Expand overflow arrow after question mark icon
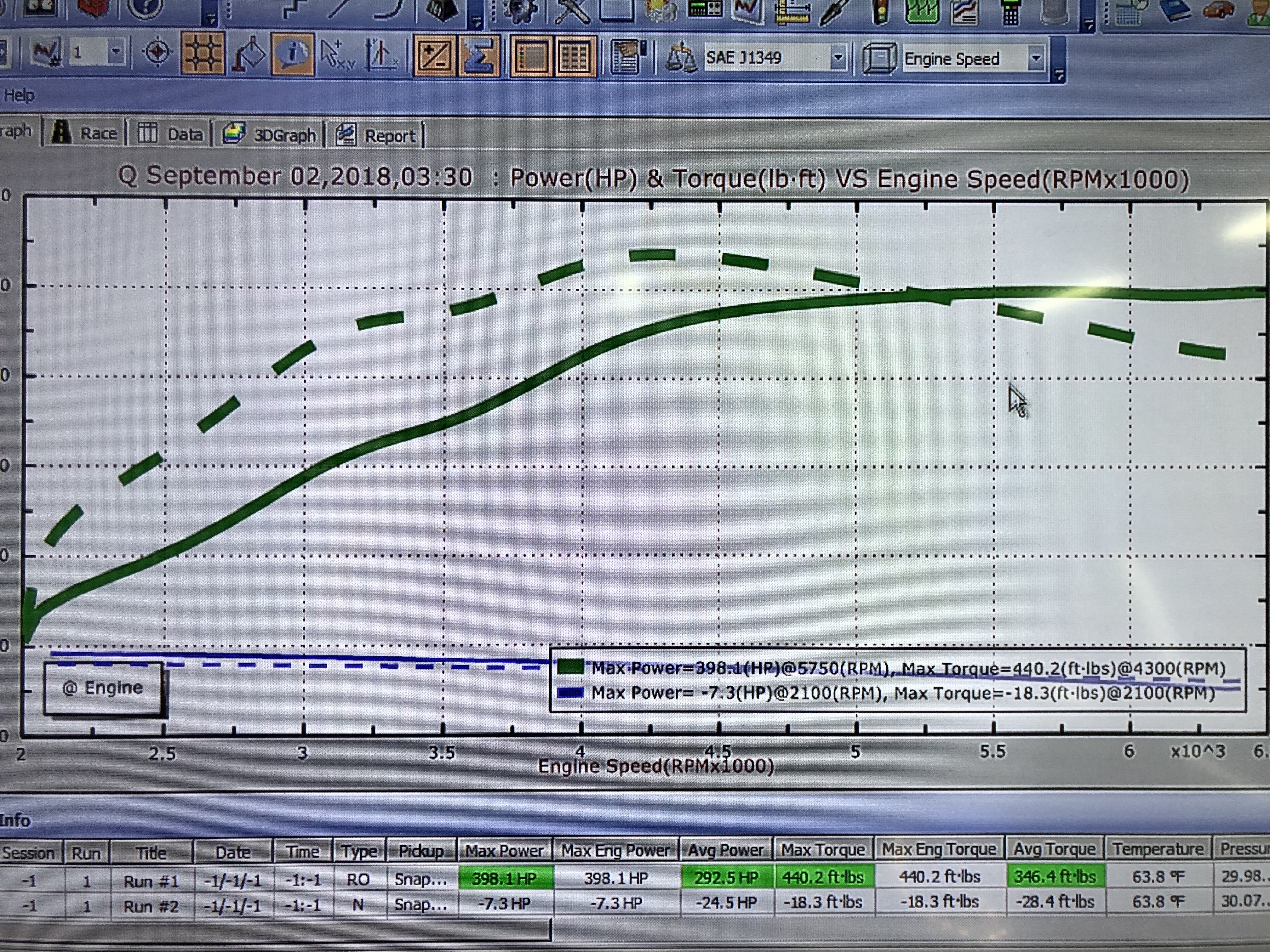This screenshot has width=1270, height=952. [x=211, y=19]
